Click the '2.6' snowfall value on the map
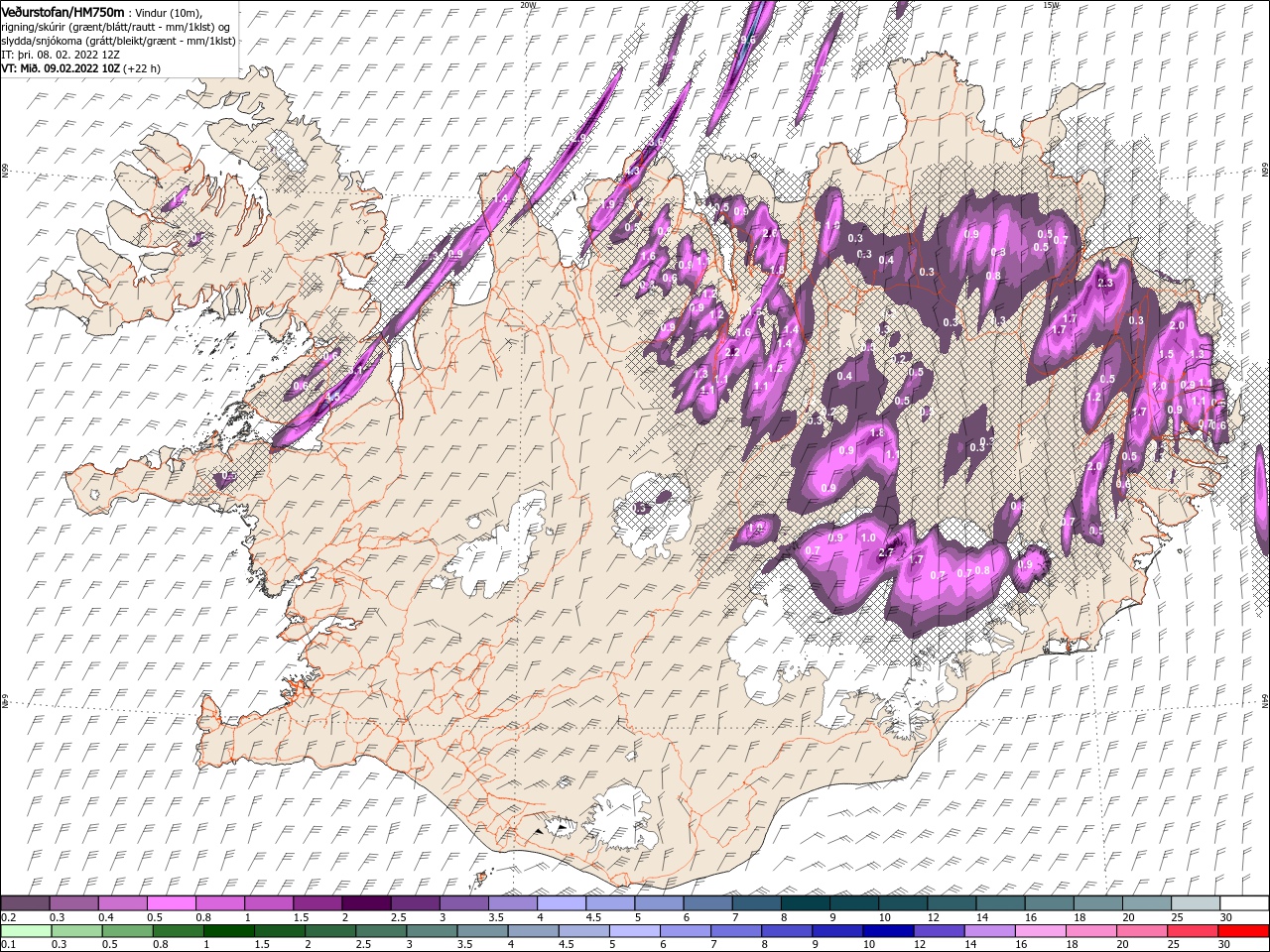 pyautogui.click(x=770, y=233)
